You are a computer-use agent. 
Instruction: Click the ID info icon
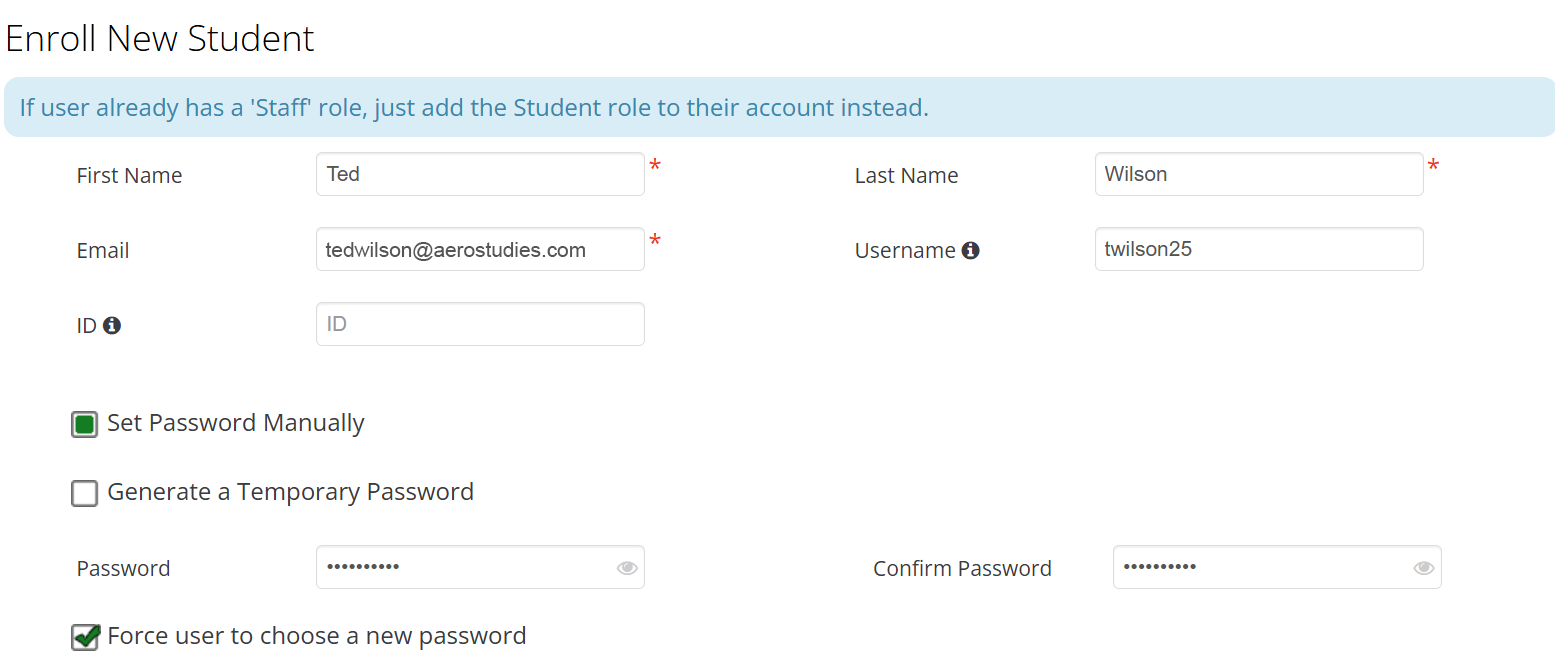pyautogui.click(x=112, y=326)
